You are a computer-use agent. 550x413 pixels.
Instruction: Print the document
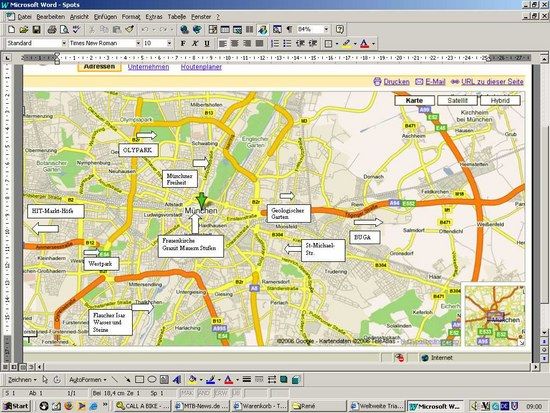[x=52, y=29]
